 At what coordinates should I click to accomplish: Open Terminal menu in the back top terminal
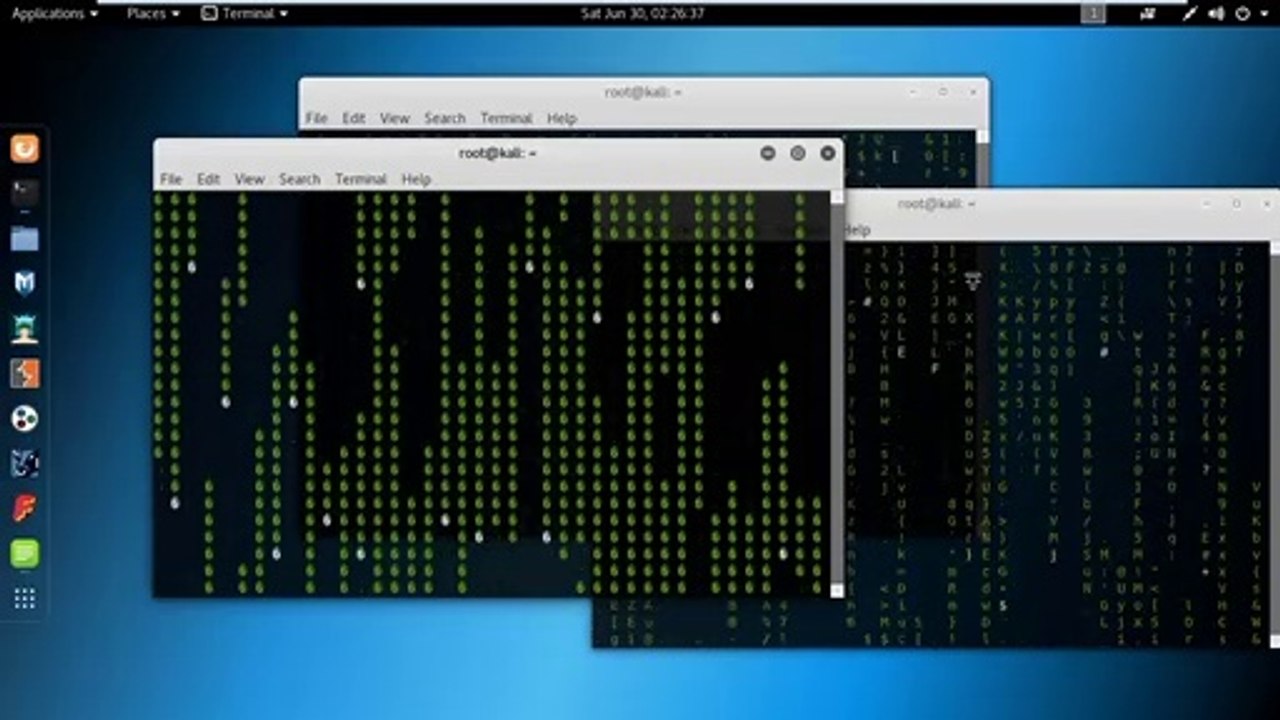click(506, 118)
